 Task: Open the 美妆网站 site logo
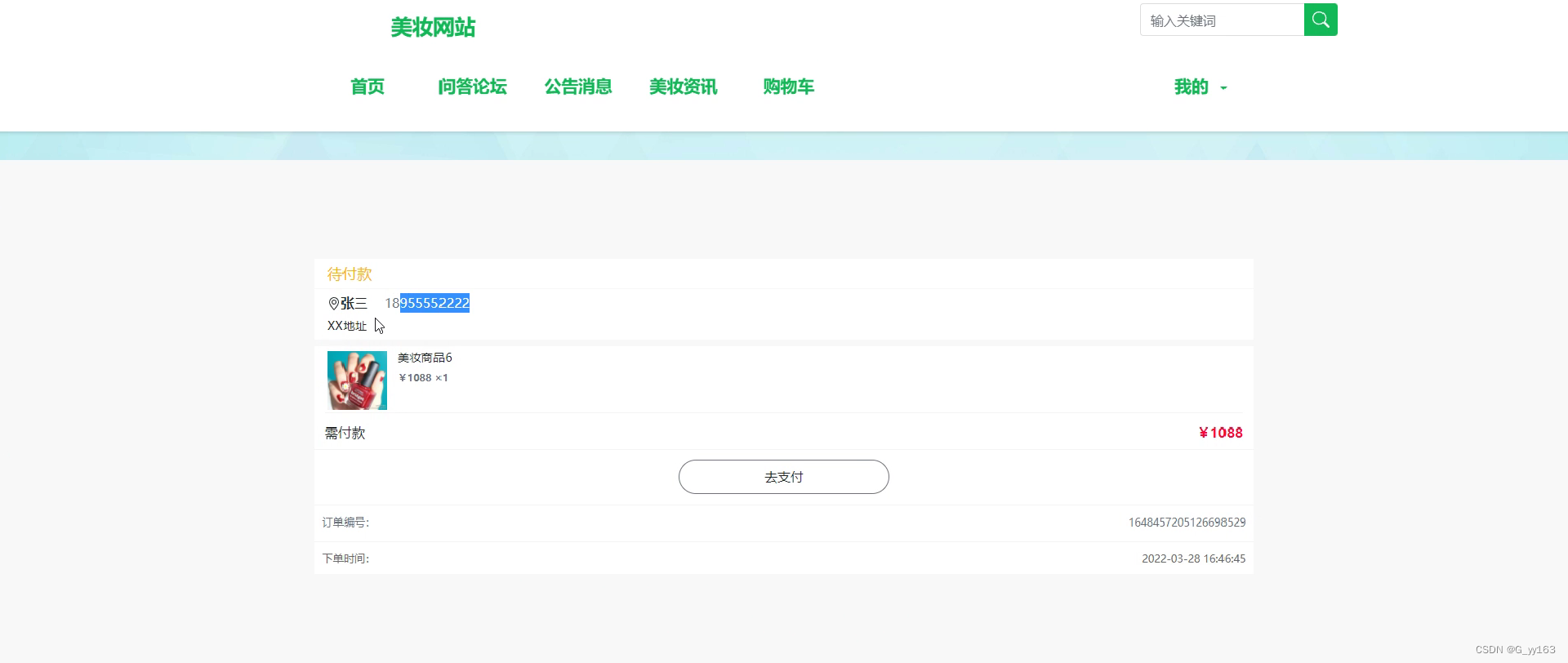pyautogui.click(x=433, y=28)
